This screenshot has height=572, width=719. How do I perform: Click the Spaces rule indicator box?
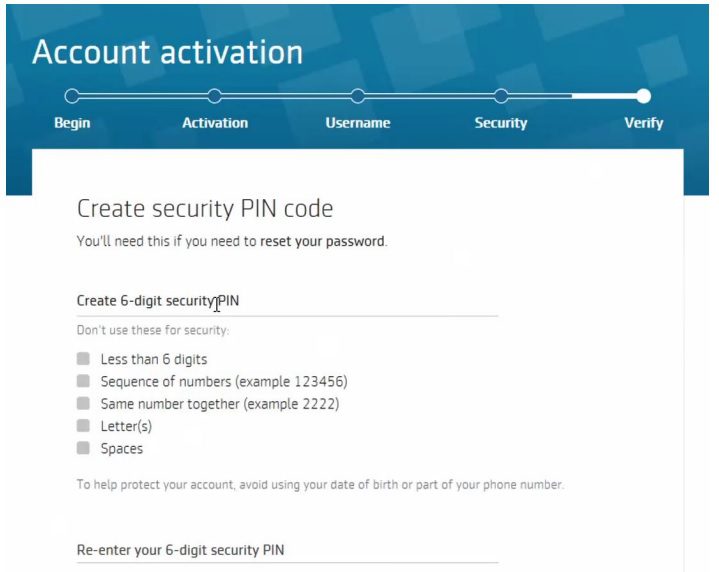click(x=83, y=449)
